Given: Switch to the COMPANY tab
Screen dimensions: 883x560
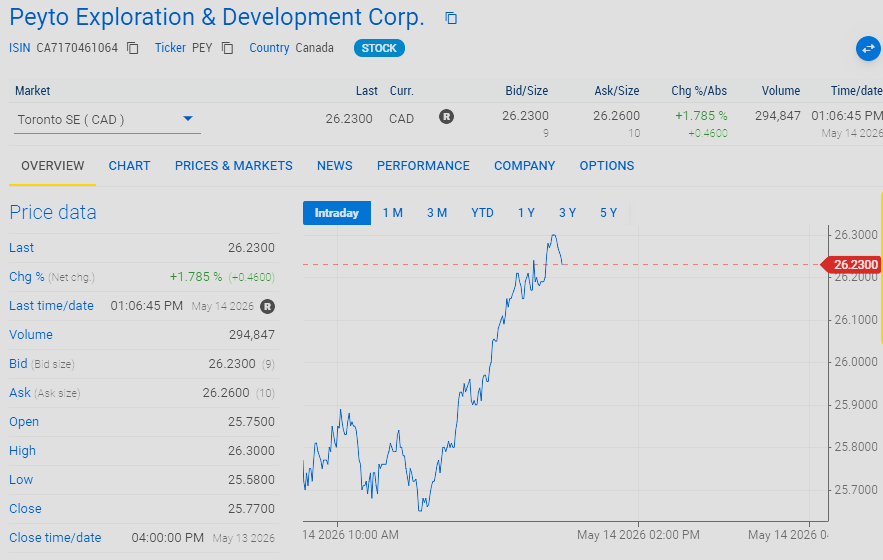Looking at the screenshot, I should [x=524, y=166].
